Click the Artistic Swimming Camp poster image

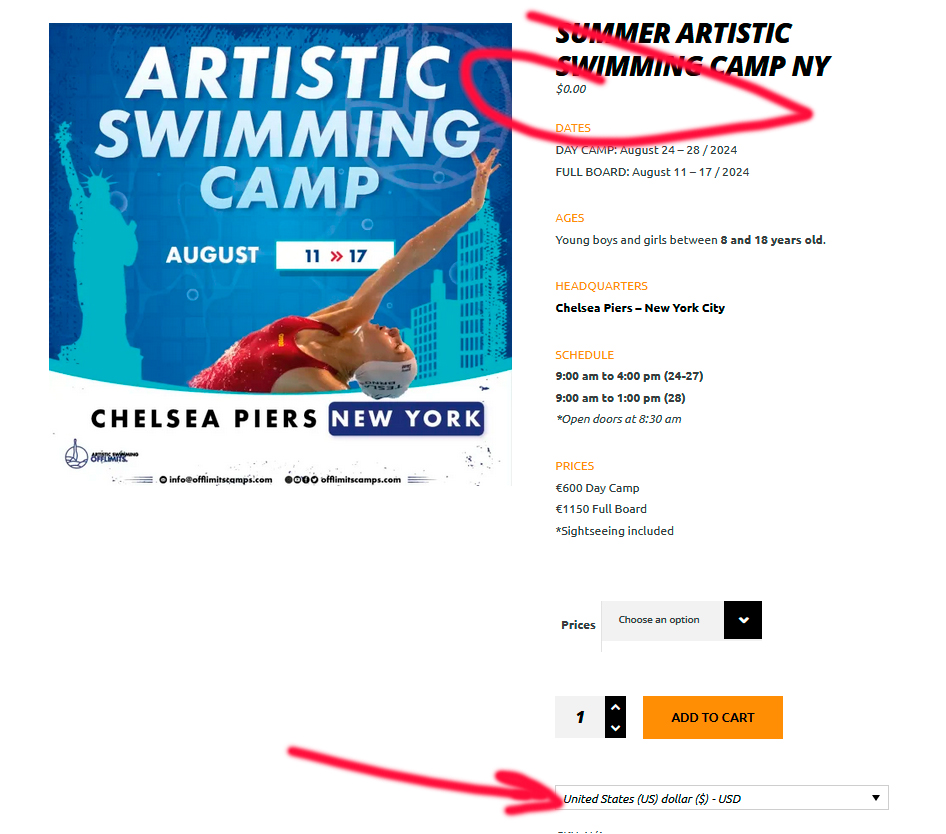(x=281, y=255)
